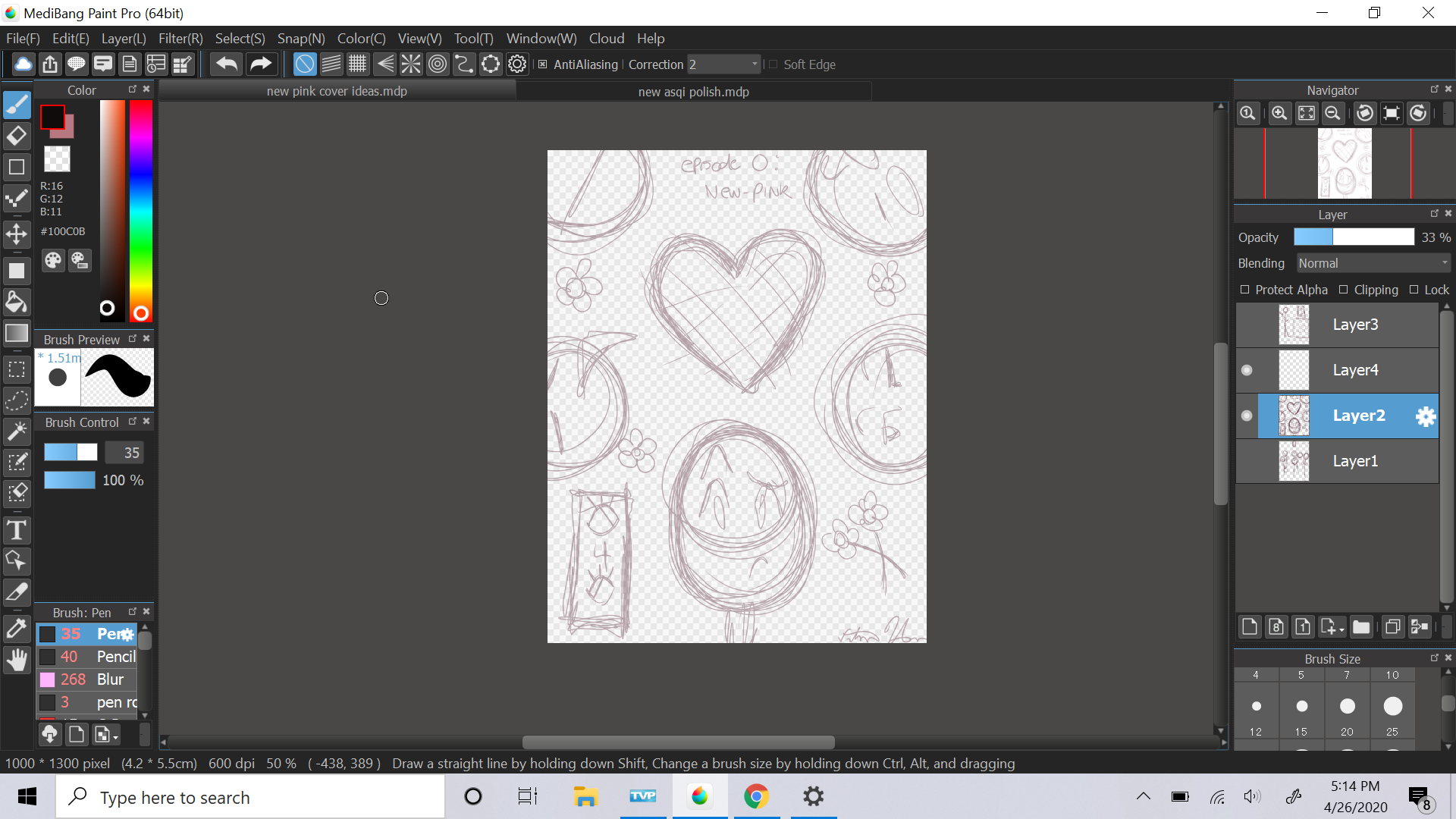Select the Eraser tool

click(17, 136)
